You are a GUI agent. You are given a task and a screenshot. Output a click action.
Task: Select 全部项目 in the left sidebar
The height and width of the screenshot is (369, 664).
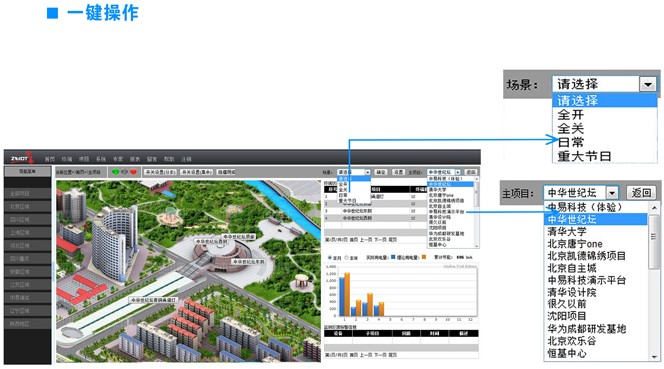tap(28, 194)
